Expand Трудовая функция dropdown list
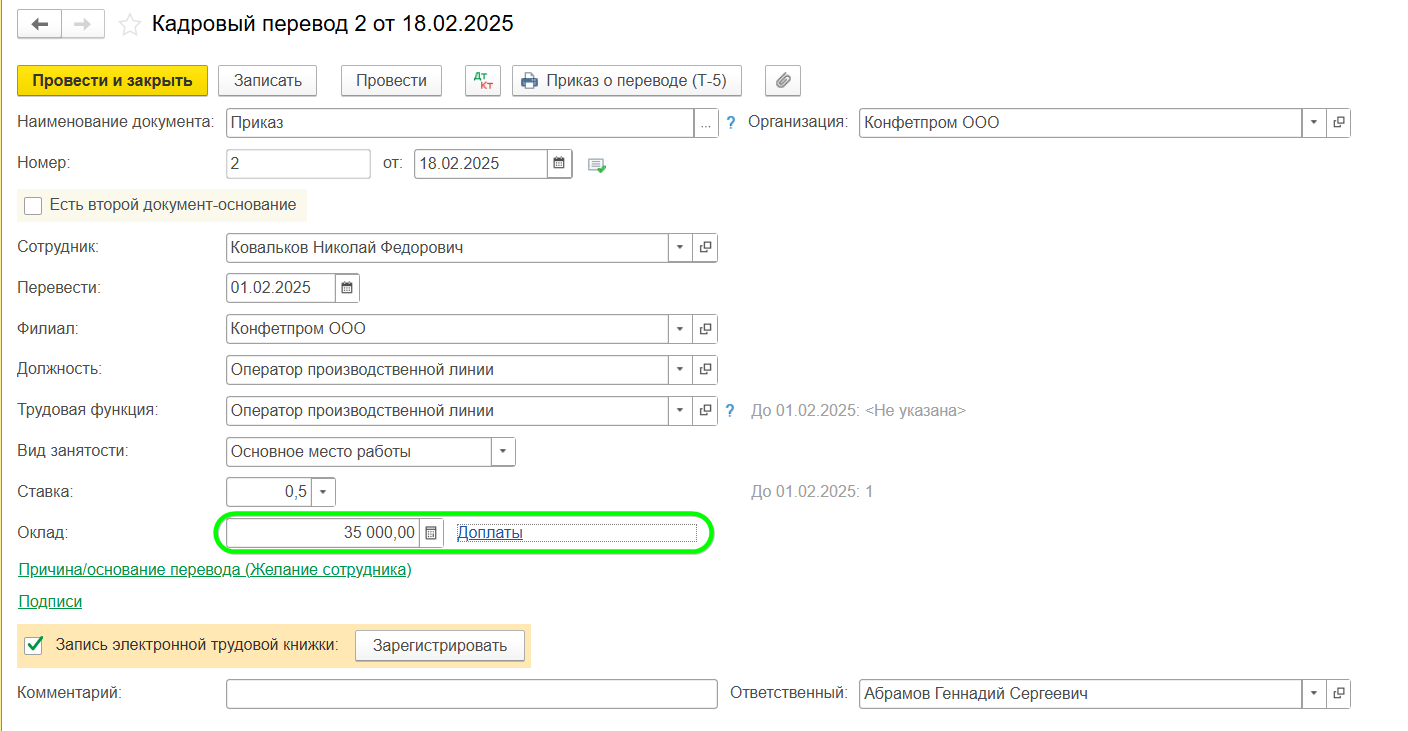1408x731 pixels. coord(681,411)
